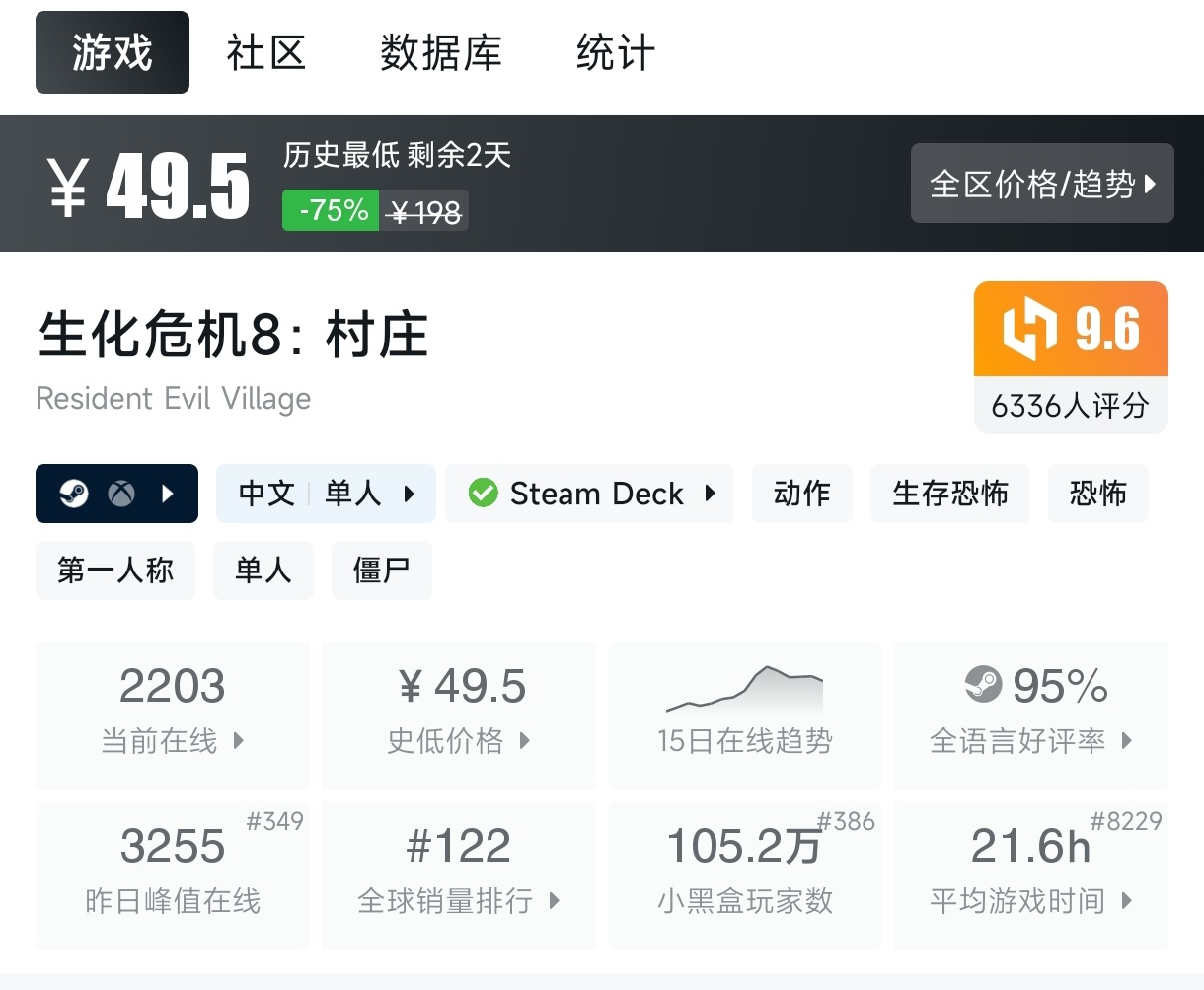Click the Steam Deck verified checkmark icon
This screenshot has width=1204, height=990.
[x=484, y=493]
